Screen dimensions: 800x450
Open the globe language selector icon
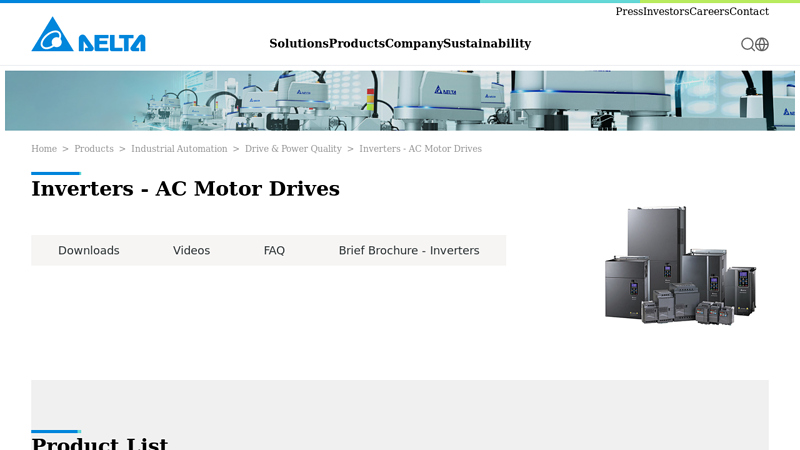762,44
